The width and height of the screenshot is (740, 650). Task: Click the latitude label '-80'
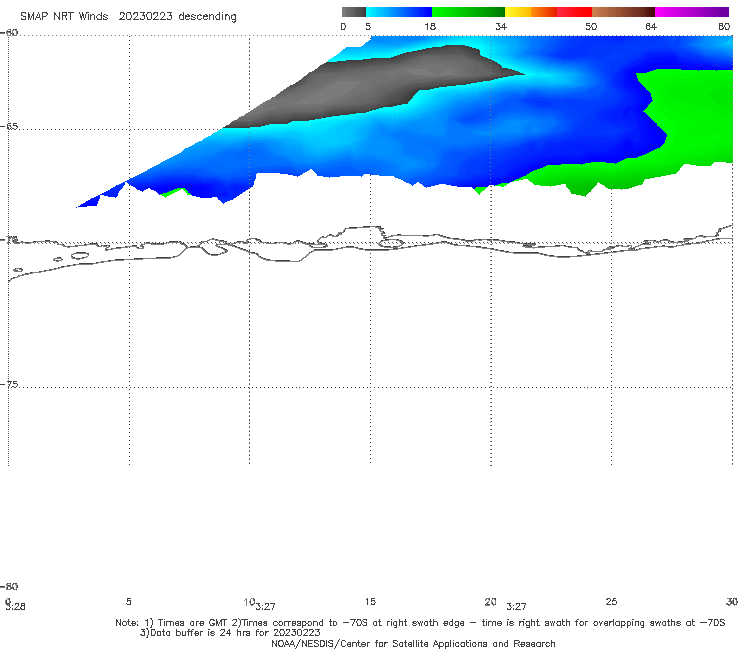(x=9, y=586)
